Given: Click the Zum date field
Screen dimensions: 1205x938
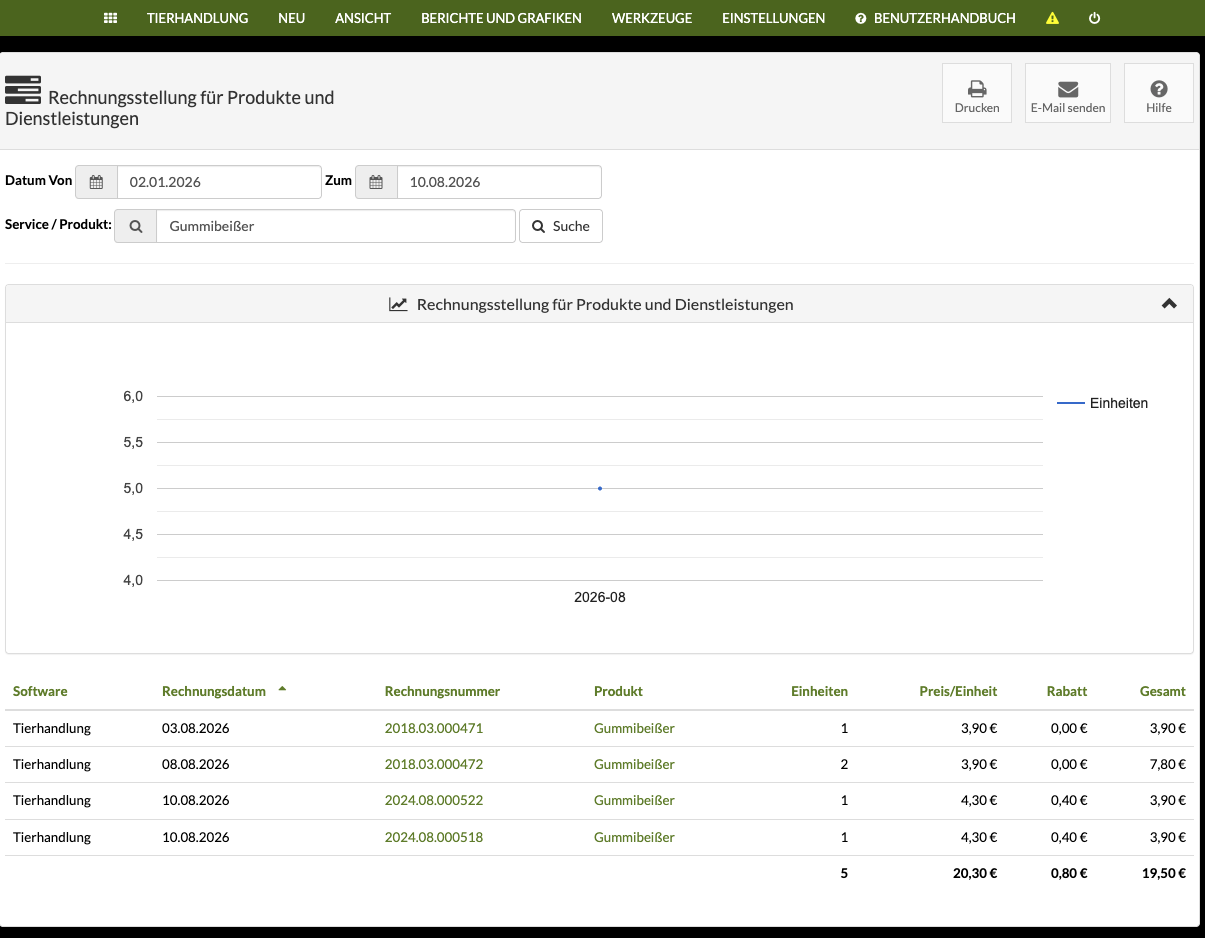Looking at the screenshot, I should click(499, 182).
